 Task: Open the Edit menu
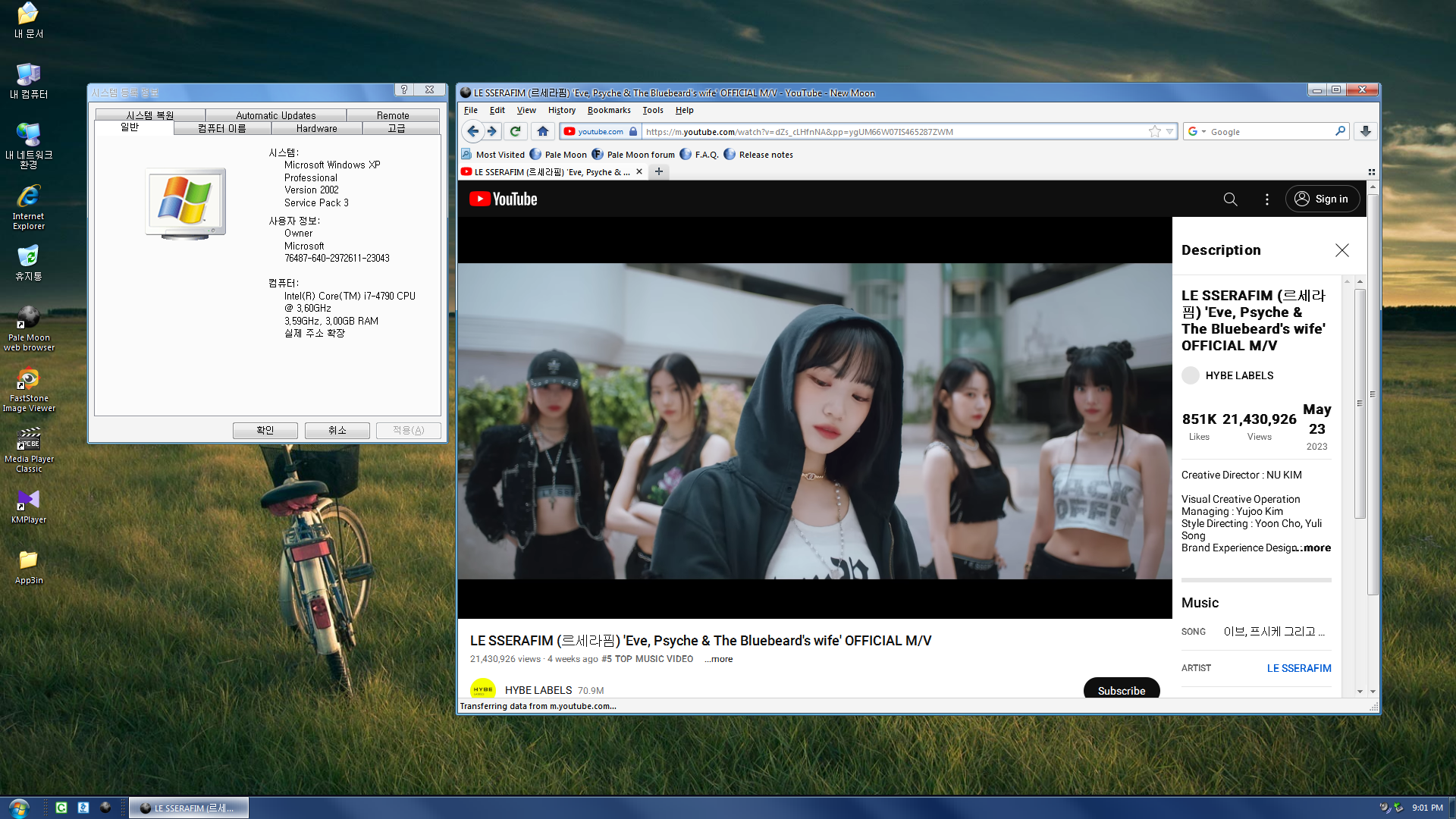click(497, 110)
